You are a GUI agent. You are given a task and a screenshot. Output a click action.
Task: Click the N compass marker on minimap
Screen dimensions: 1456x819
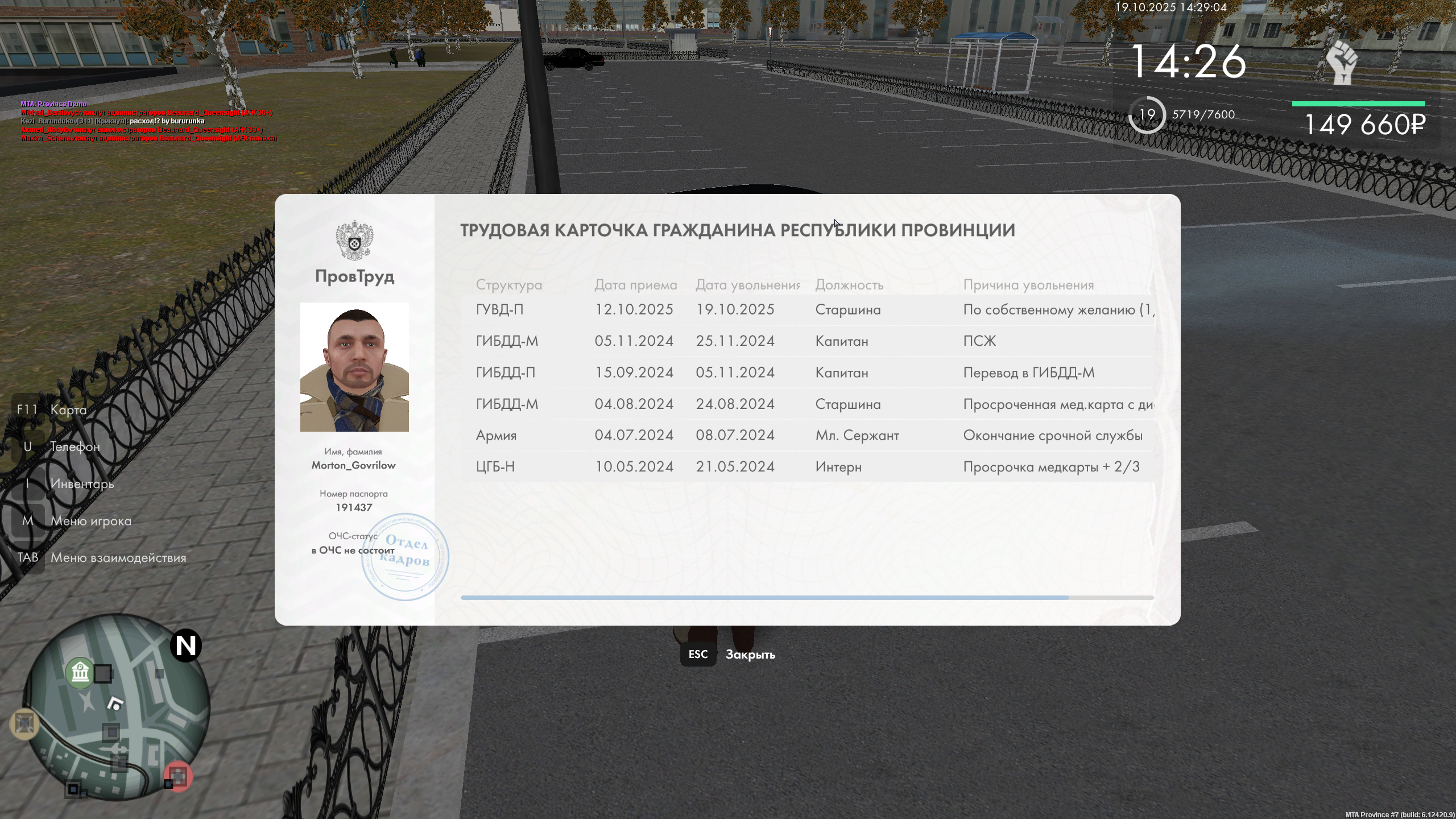point(186,646)
